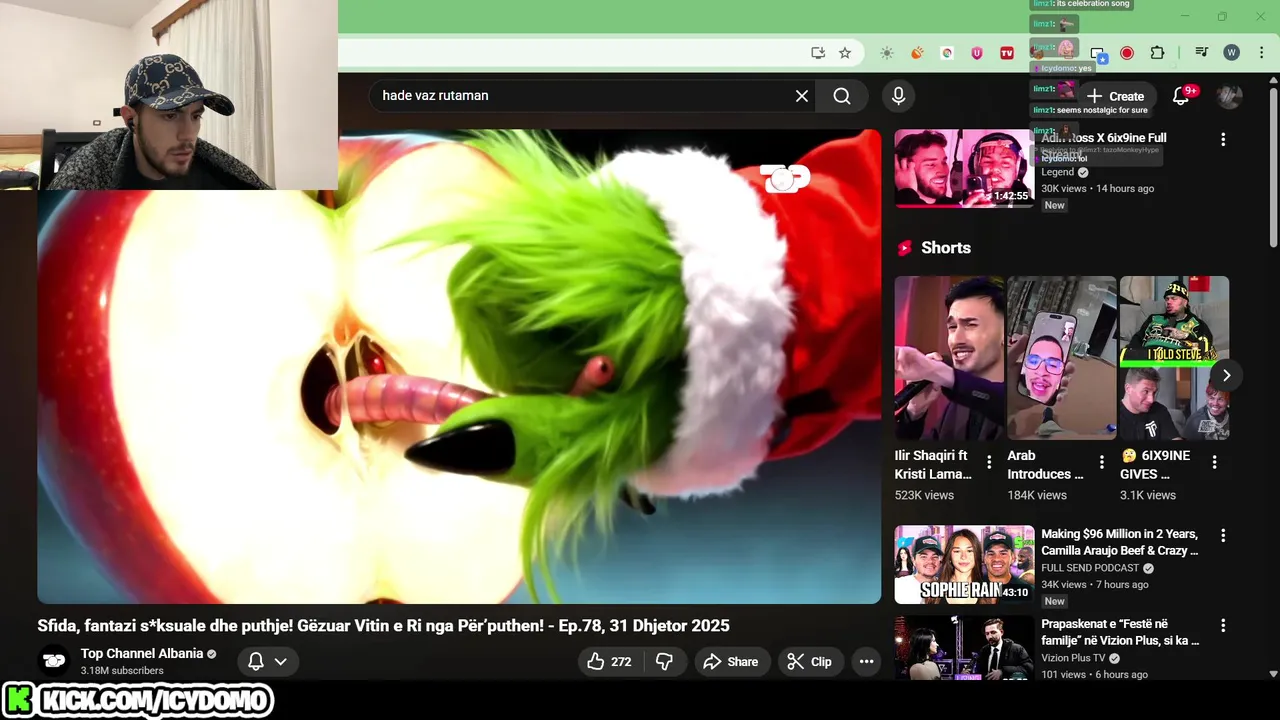Viewport: 1280px width, 720px height.
Task: Open the Chrome profile 'W' avatar
Action: click(1232, 53)
